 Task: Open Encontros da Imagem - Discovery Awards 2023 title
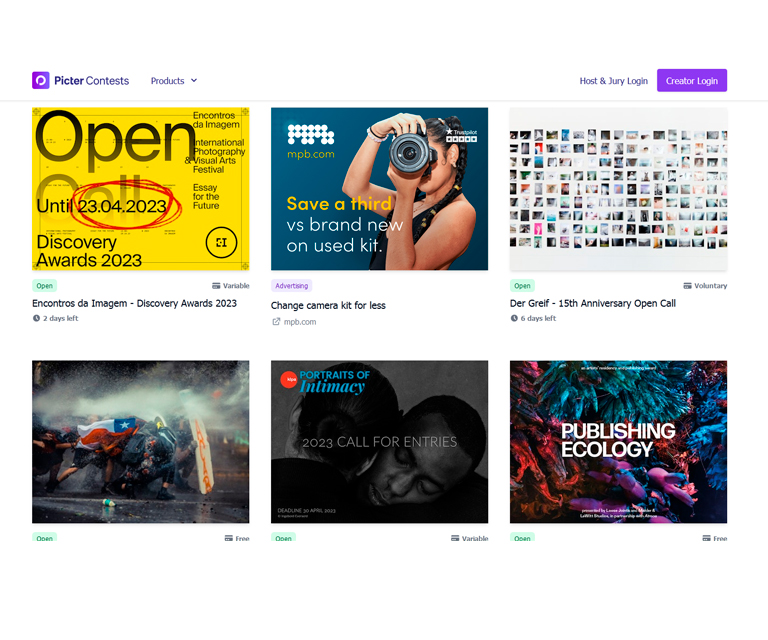click(x=134, y=303)
